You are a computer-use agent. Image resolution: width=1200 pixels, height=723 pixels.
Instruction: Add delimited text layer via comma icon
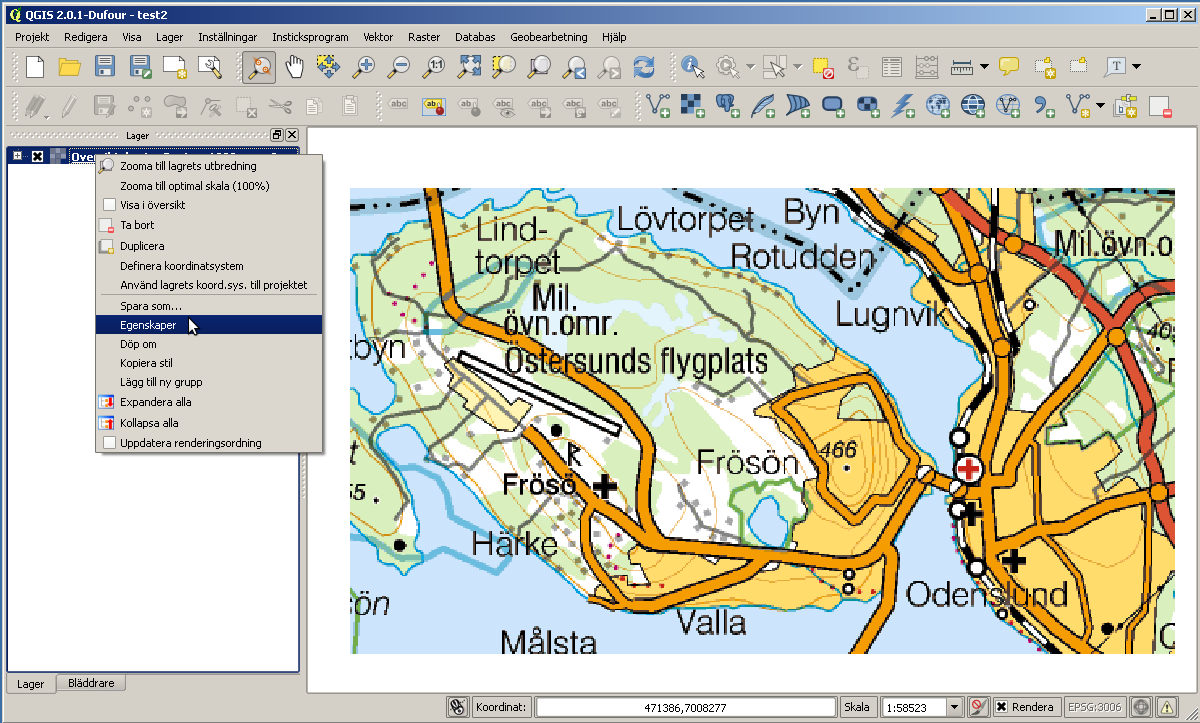point(1043,105)
